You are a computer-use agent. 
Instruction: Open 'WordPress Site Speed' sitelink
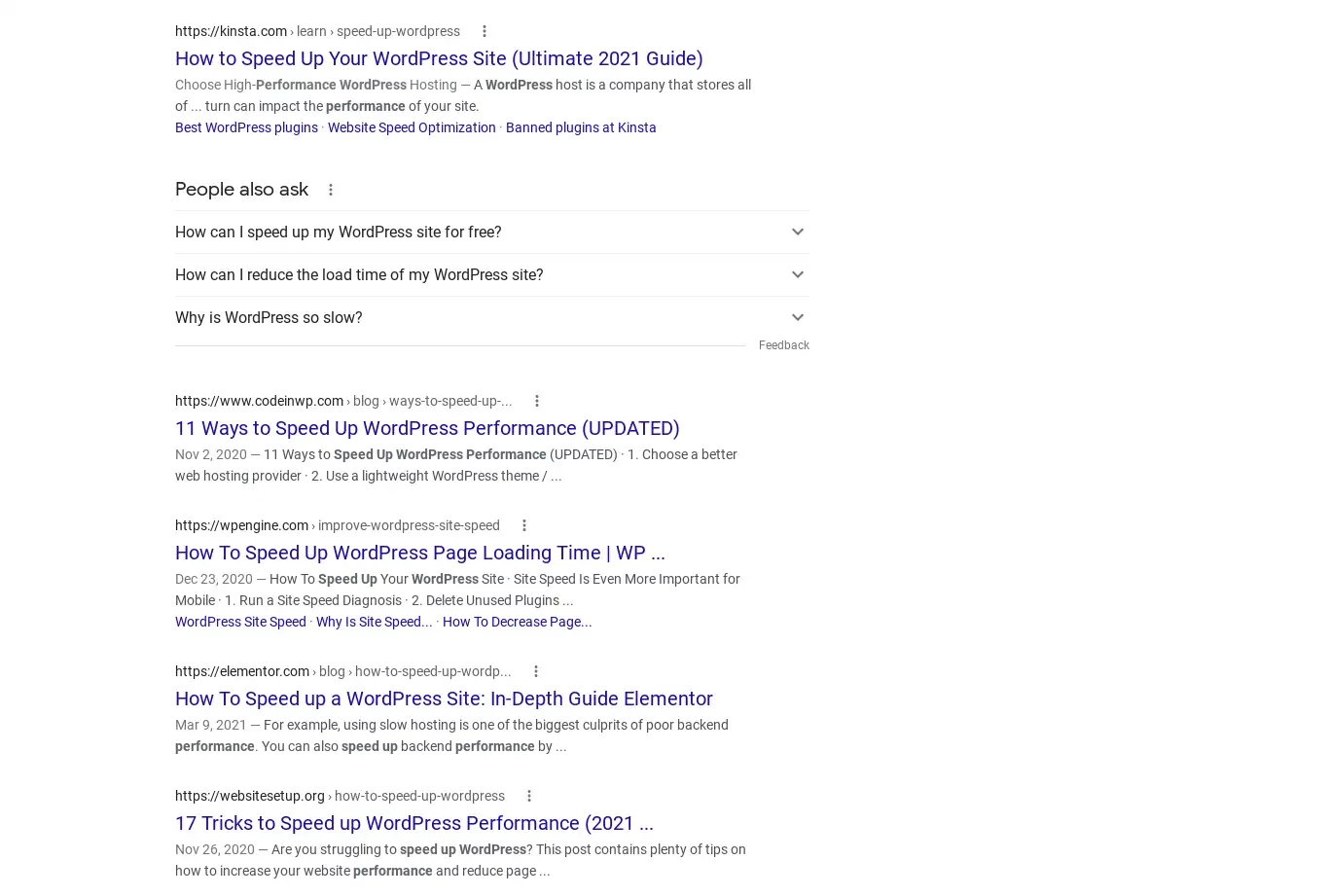click(240, 622)
